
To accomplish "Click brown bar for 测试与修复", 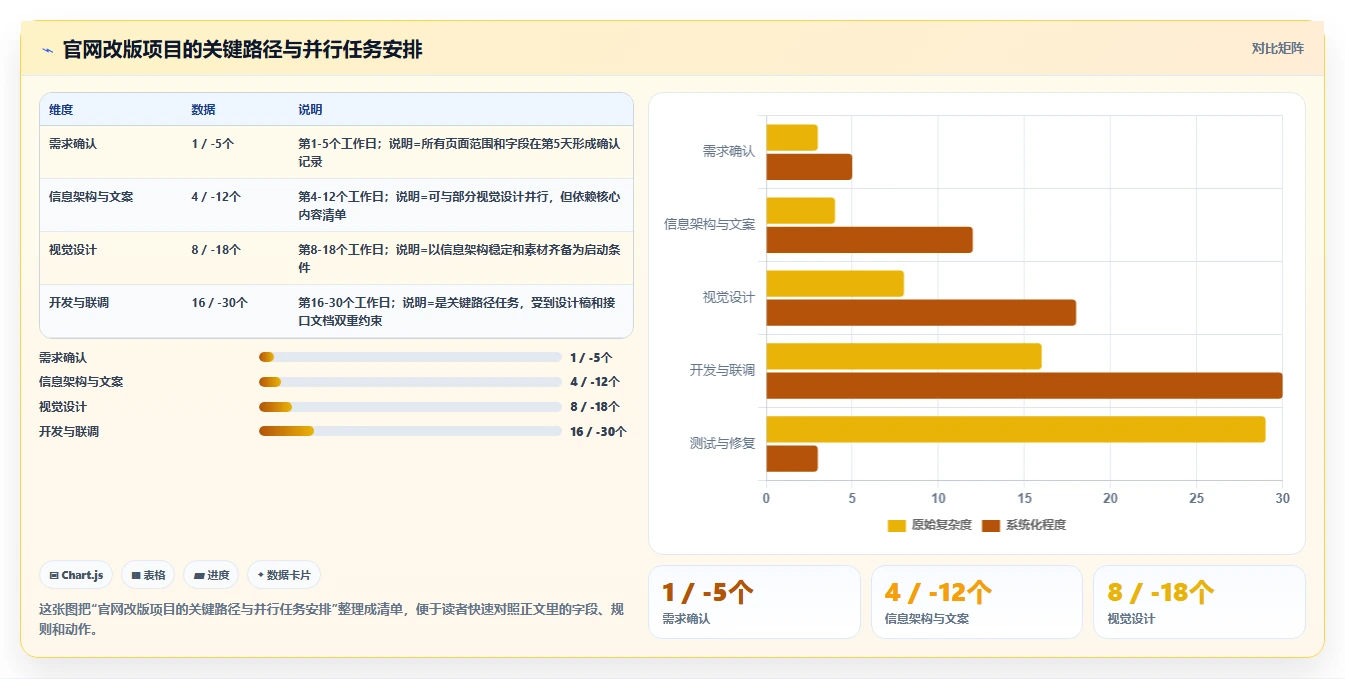I will click(792, 458).
